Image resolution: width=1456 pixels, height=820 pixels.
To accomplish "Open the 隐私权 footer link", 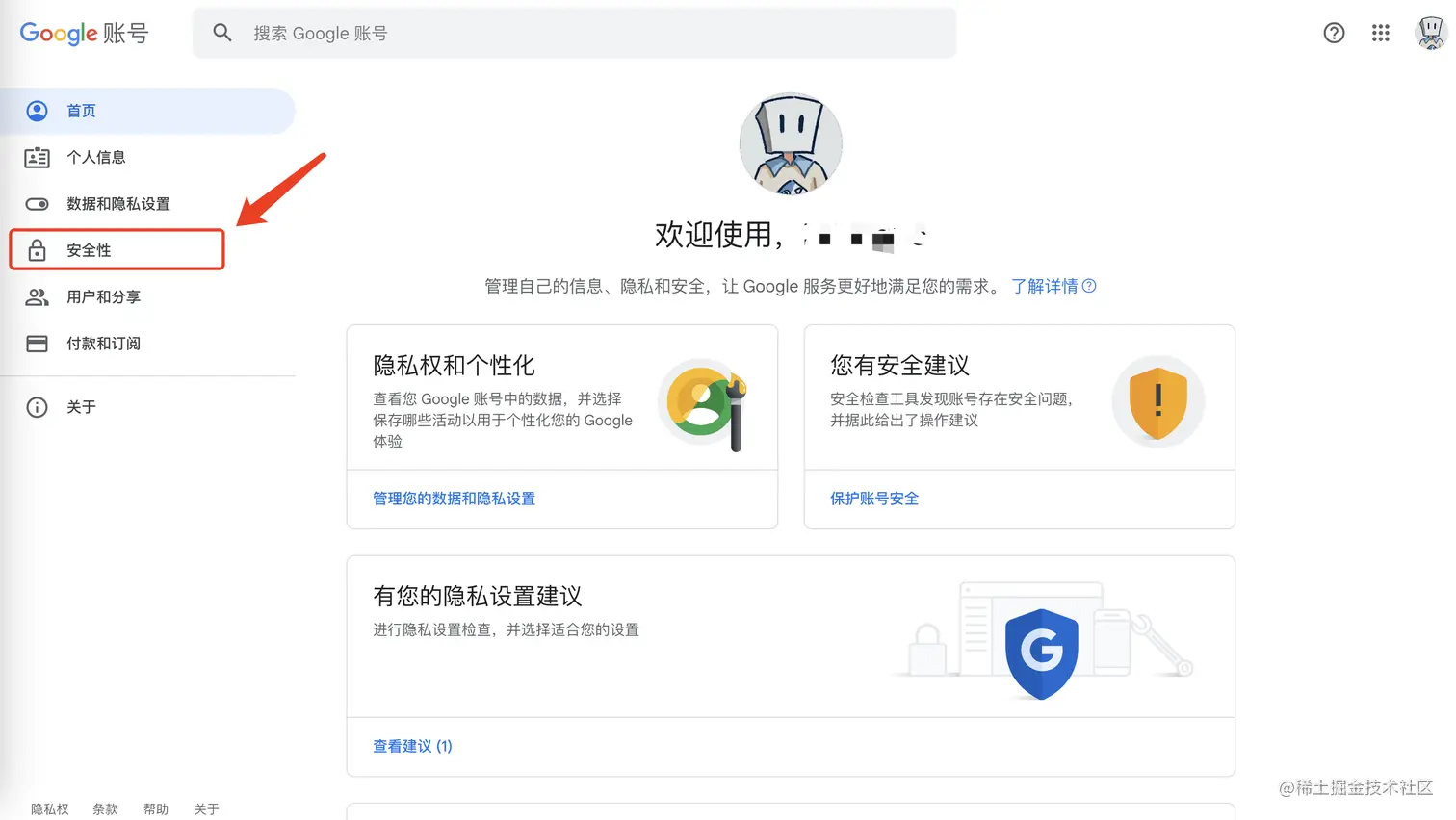I will pos(50,809).
